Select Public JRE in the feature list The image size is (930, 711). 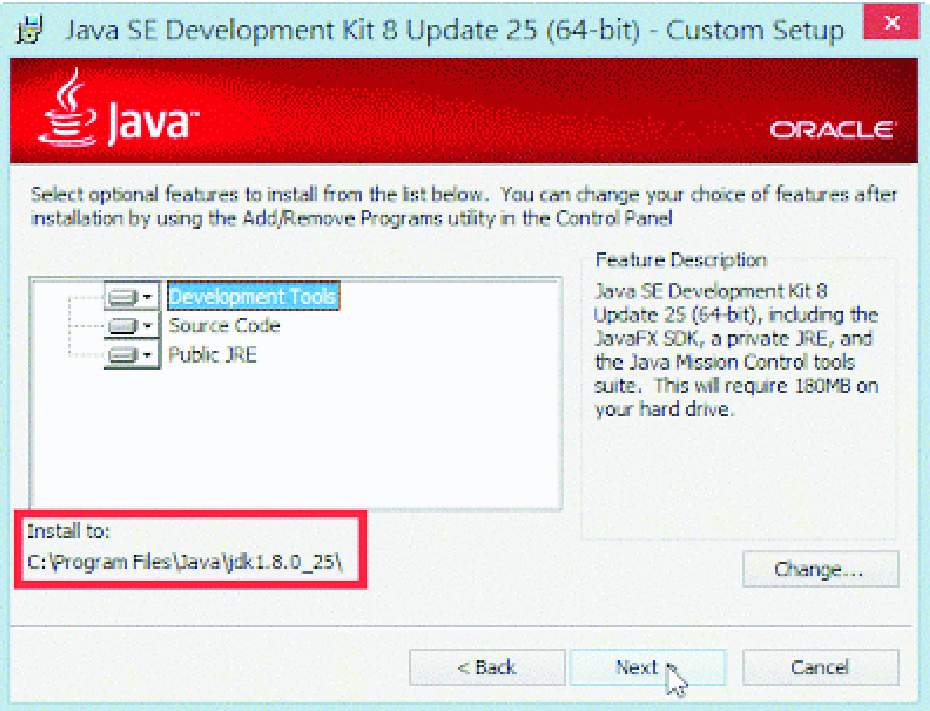pos(212,355)
